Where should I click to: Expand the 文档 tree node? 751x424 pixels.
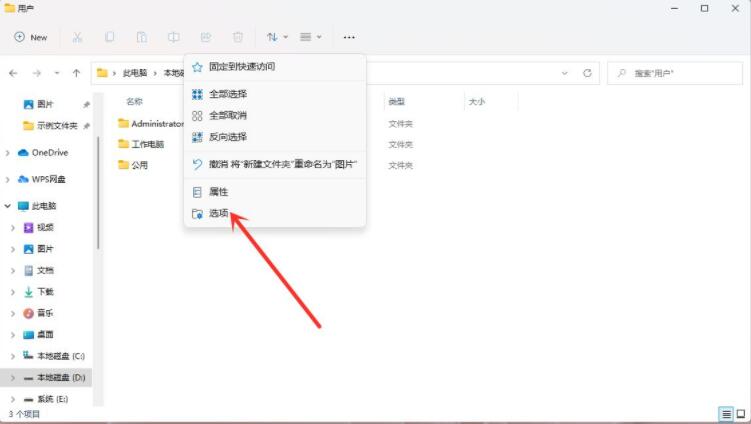(x=13, y=271)
